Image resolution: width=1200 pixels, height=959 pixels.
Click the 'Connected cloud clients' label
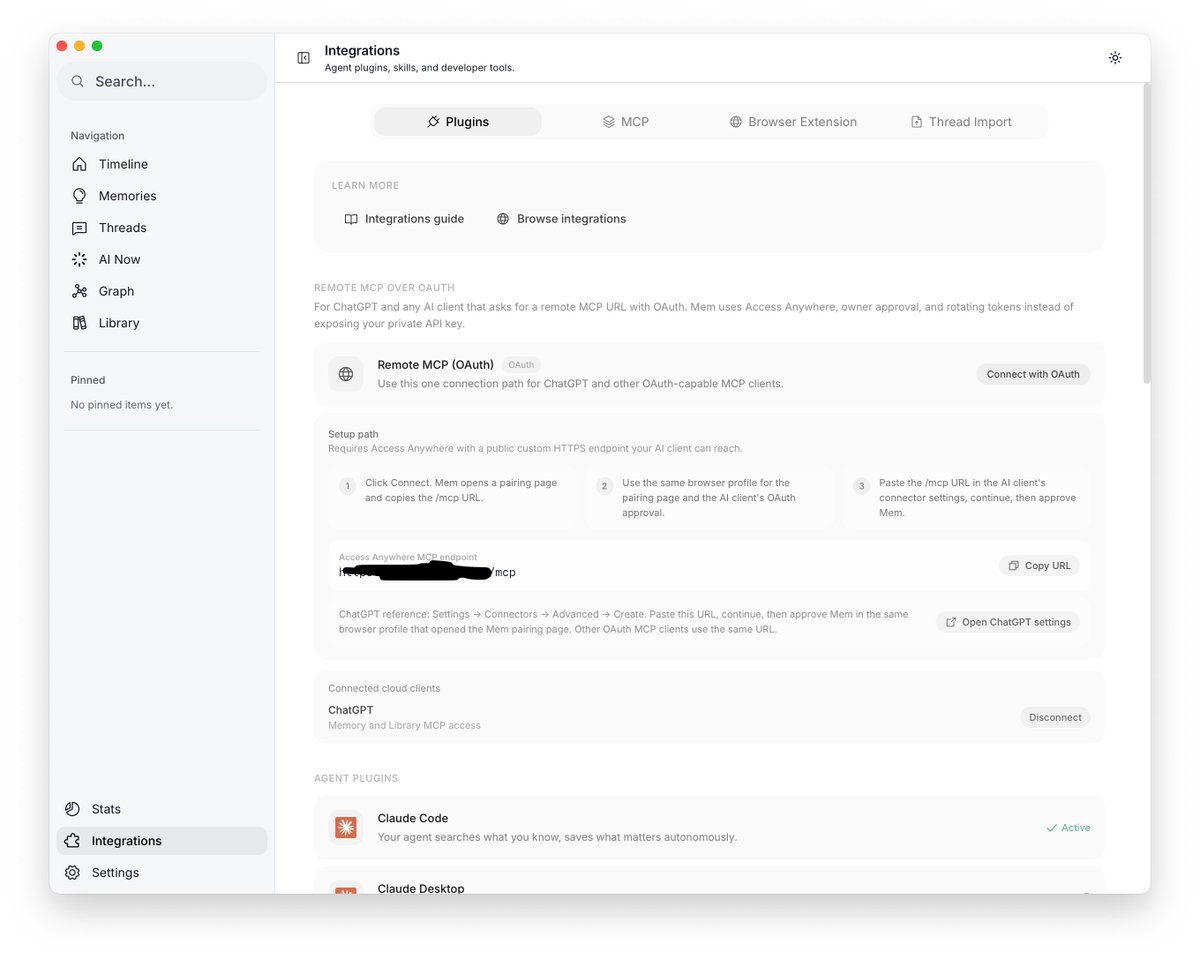click(x=384, y=688)
